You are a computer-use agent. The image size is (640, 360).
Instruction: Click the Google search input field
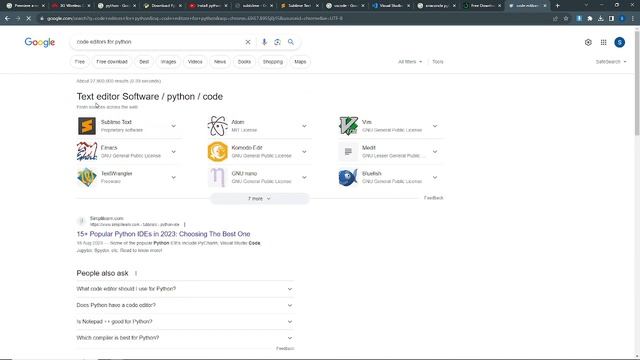(158, 42)
